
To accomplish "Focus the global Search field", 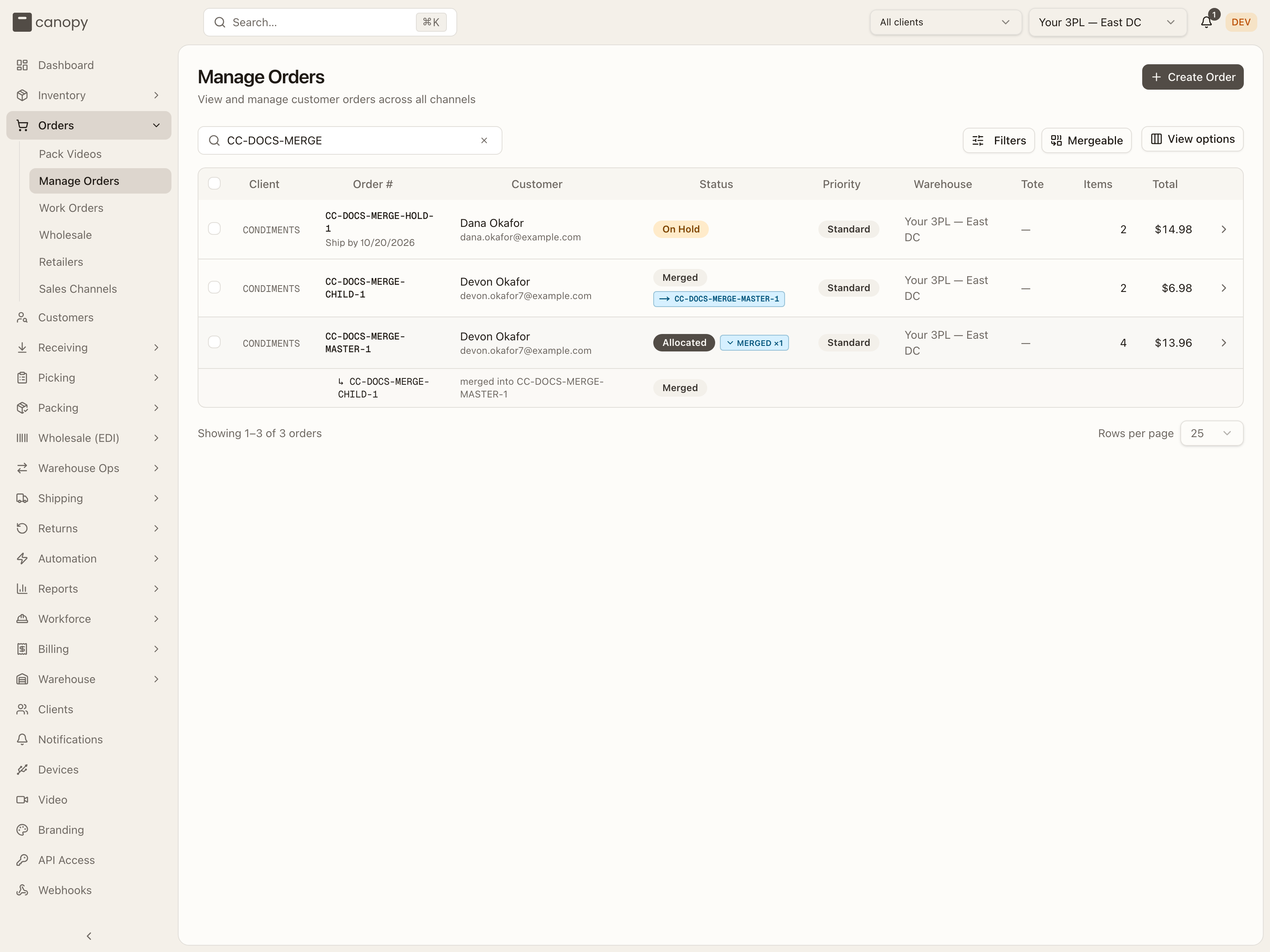I will click(330, 22).
